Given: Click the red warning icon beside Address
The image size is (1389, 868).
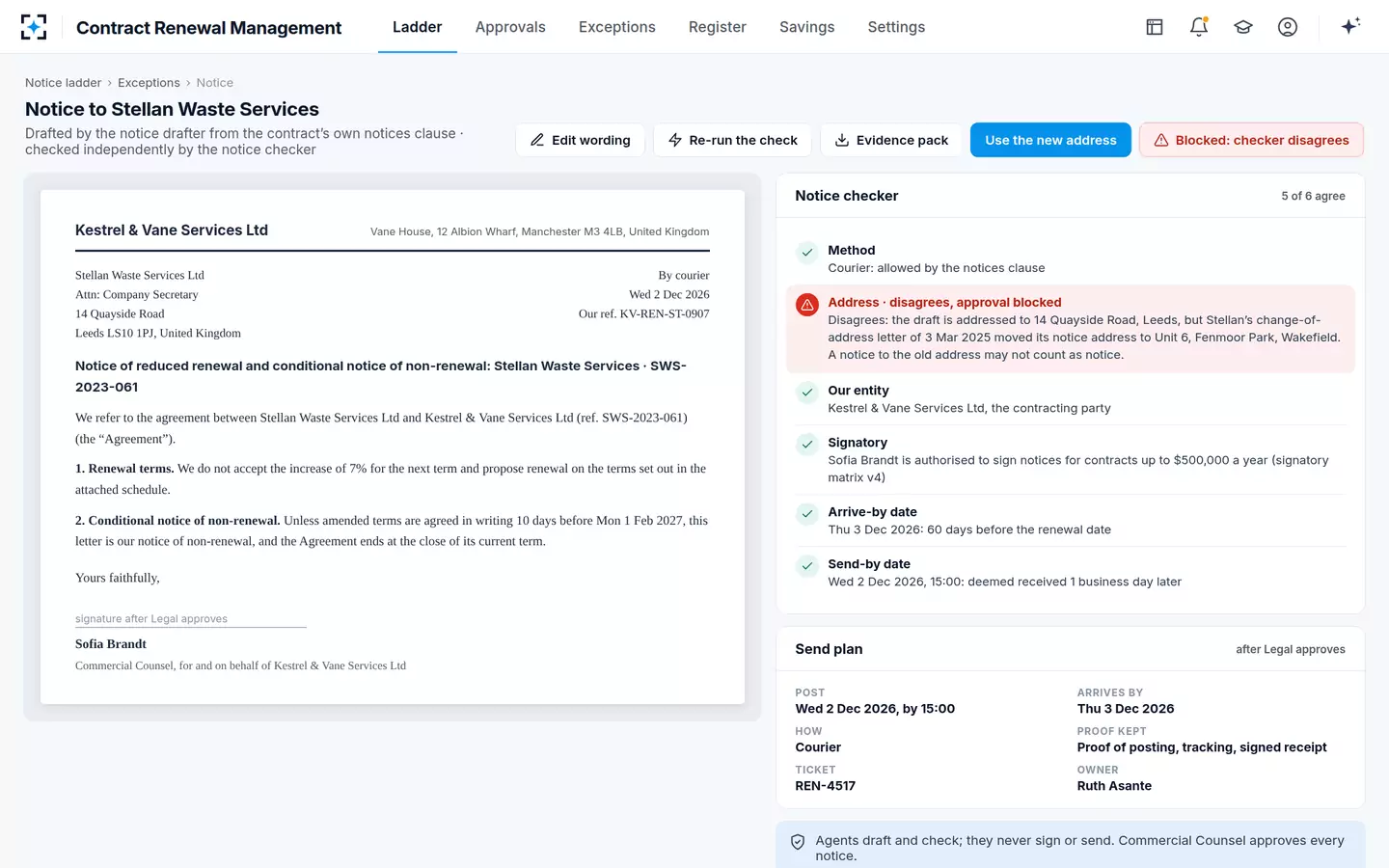Looking at the screenshot, I should point(807,305).
